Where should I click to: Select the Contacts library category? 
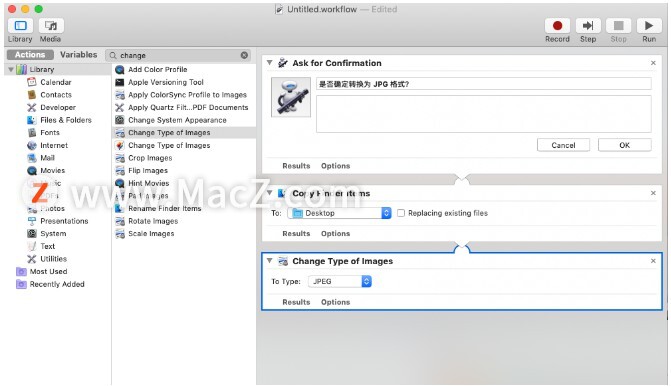[x=56, y=95]
